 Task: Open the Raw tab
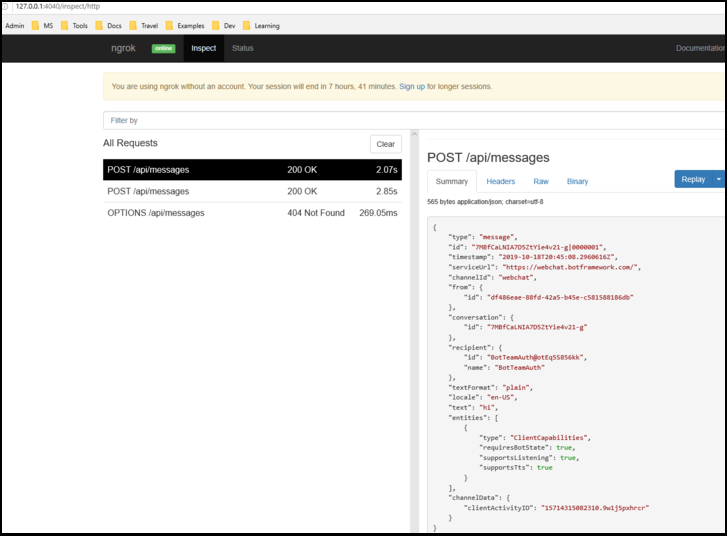[x=541, y=181]
